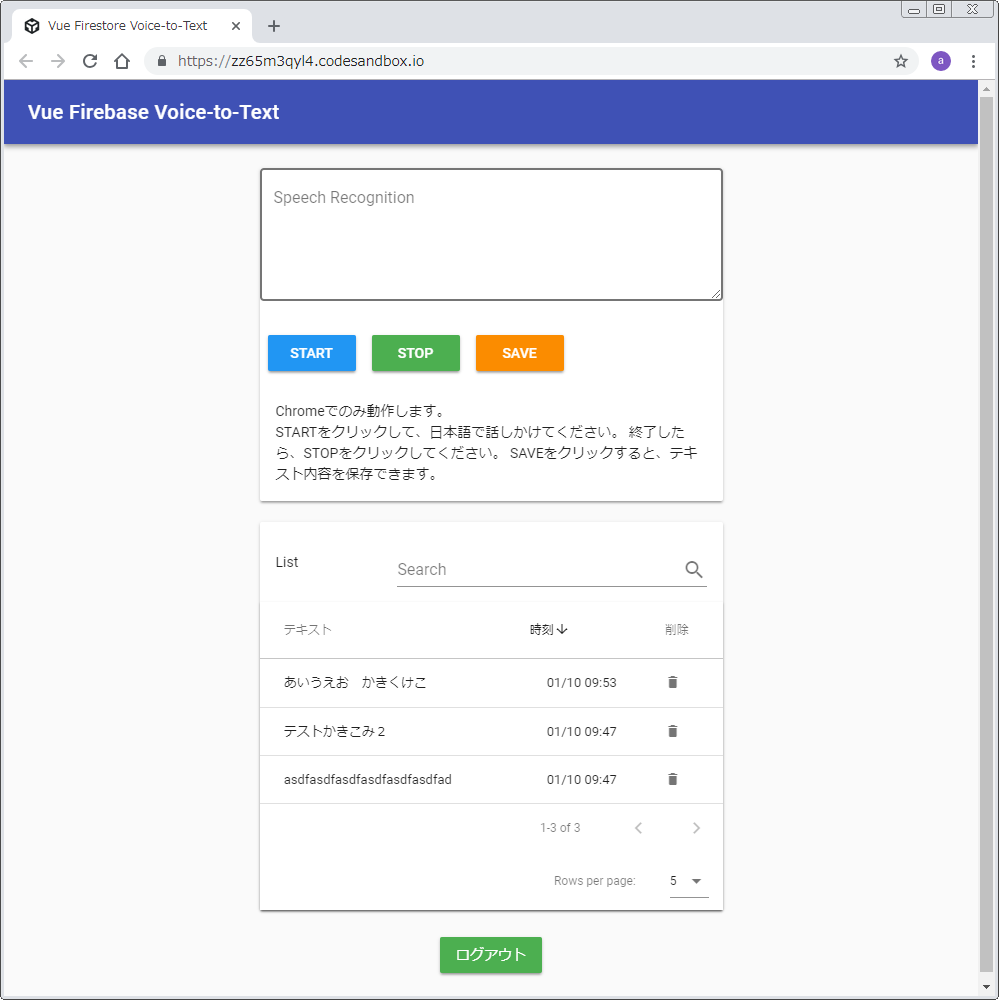
Task: Delete the テストかきこみ2 entry
Action: click(x=672, y=732)
